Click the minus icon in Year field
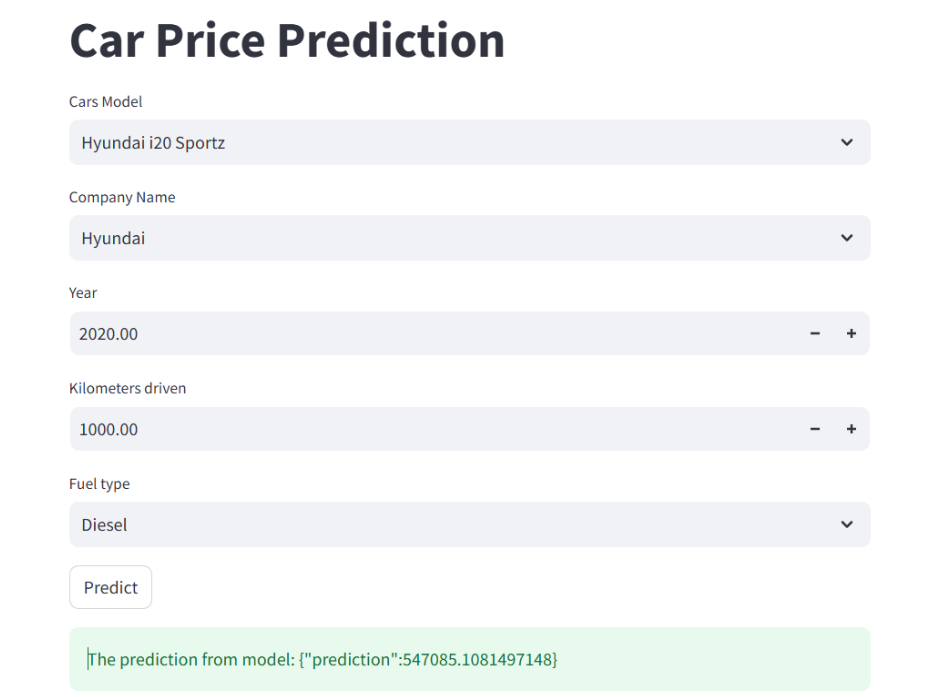 click(815, 334)
